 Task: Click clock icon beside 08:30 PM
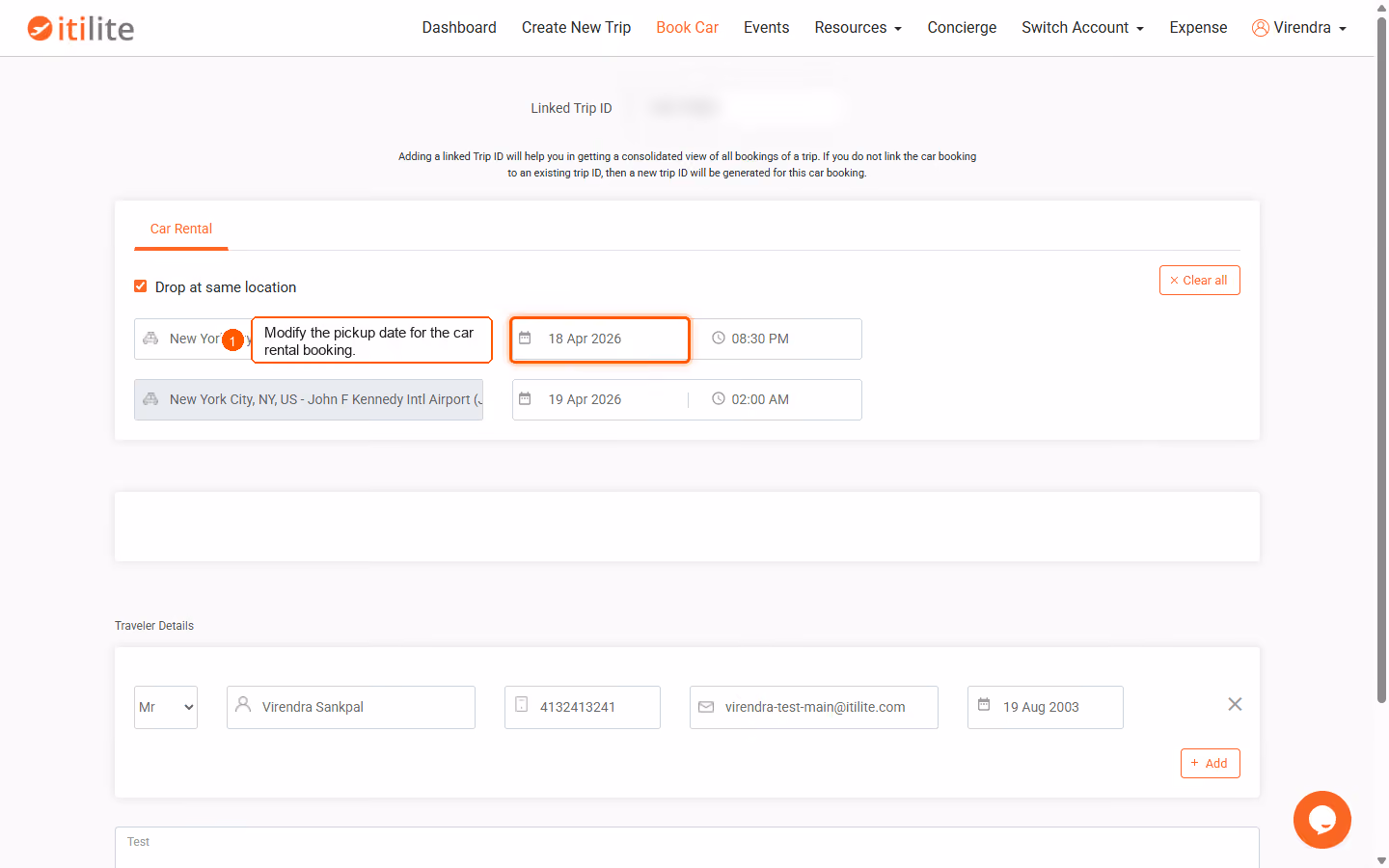718,338
